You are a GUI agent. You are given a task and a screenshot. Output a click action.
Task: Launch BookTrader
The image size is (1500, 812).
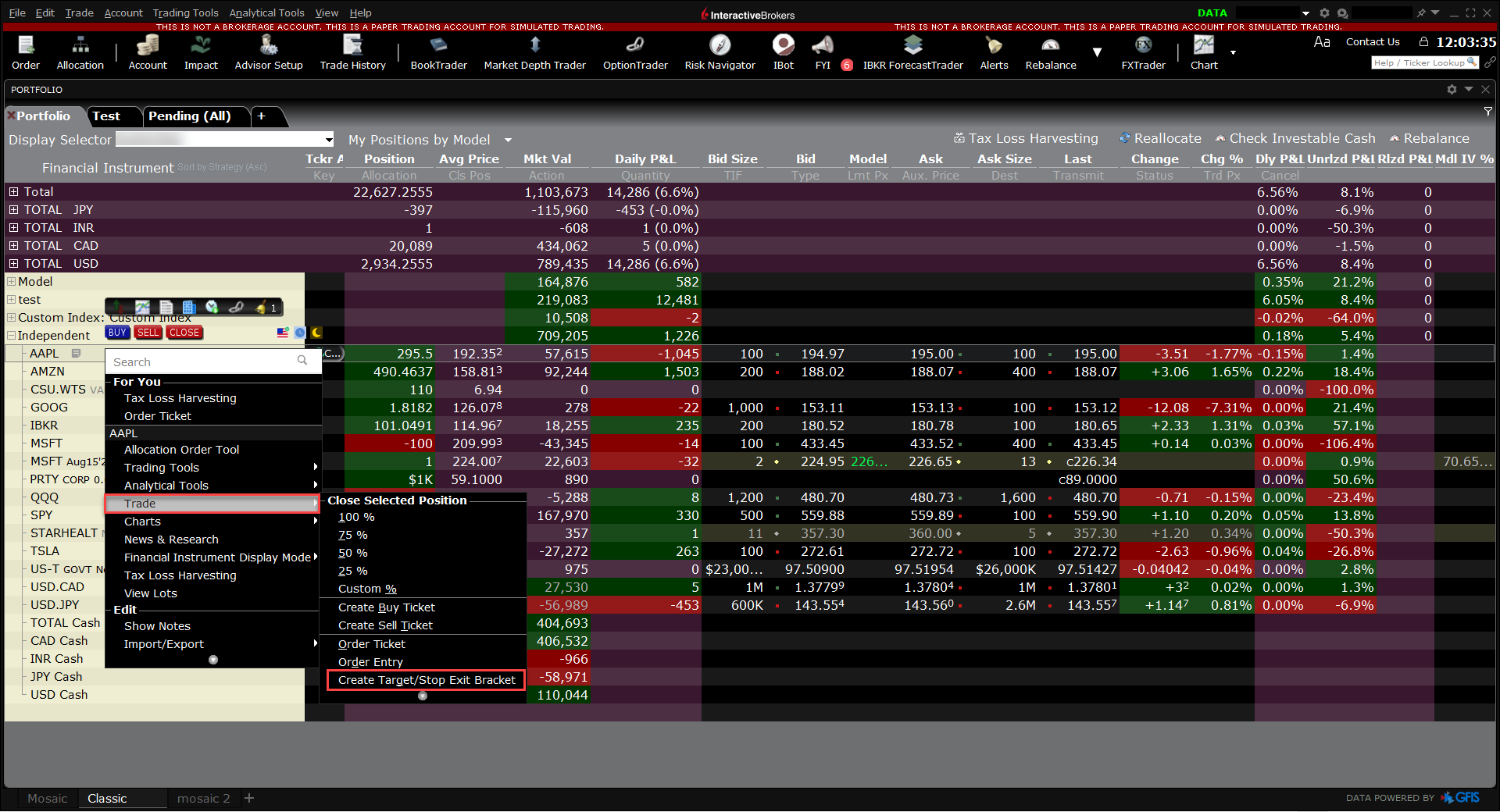click(438, 53)
